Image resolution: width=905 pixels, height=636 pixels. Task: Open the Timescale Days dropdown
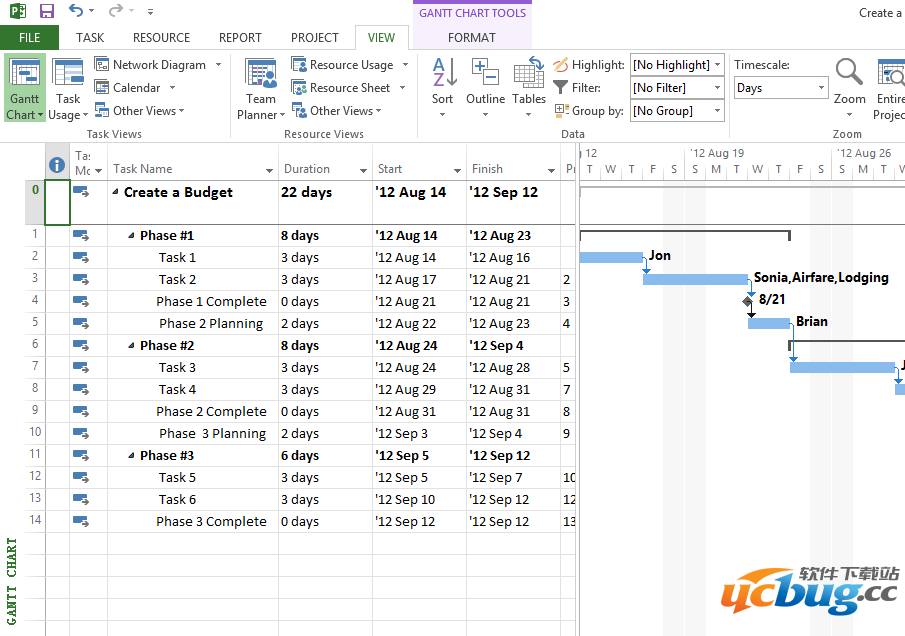tap(781, 88)
